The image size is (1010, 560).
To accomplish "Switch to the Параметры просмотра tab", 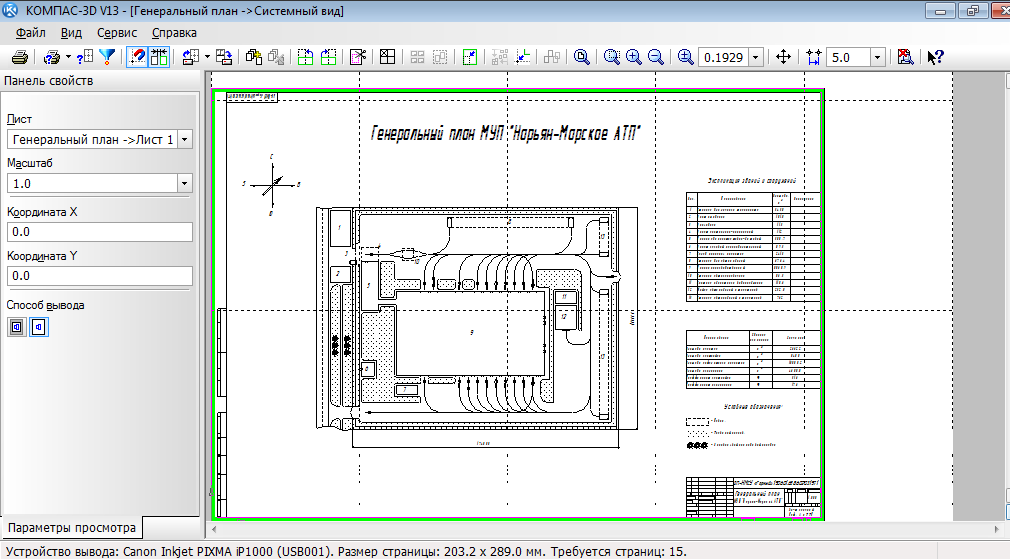I will (71, 527).
